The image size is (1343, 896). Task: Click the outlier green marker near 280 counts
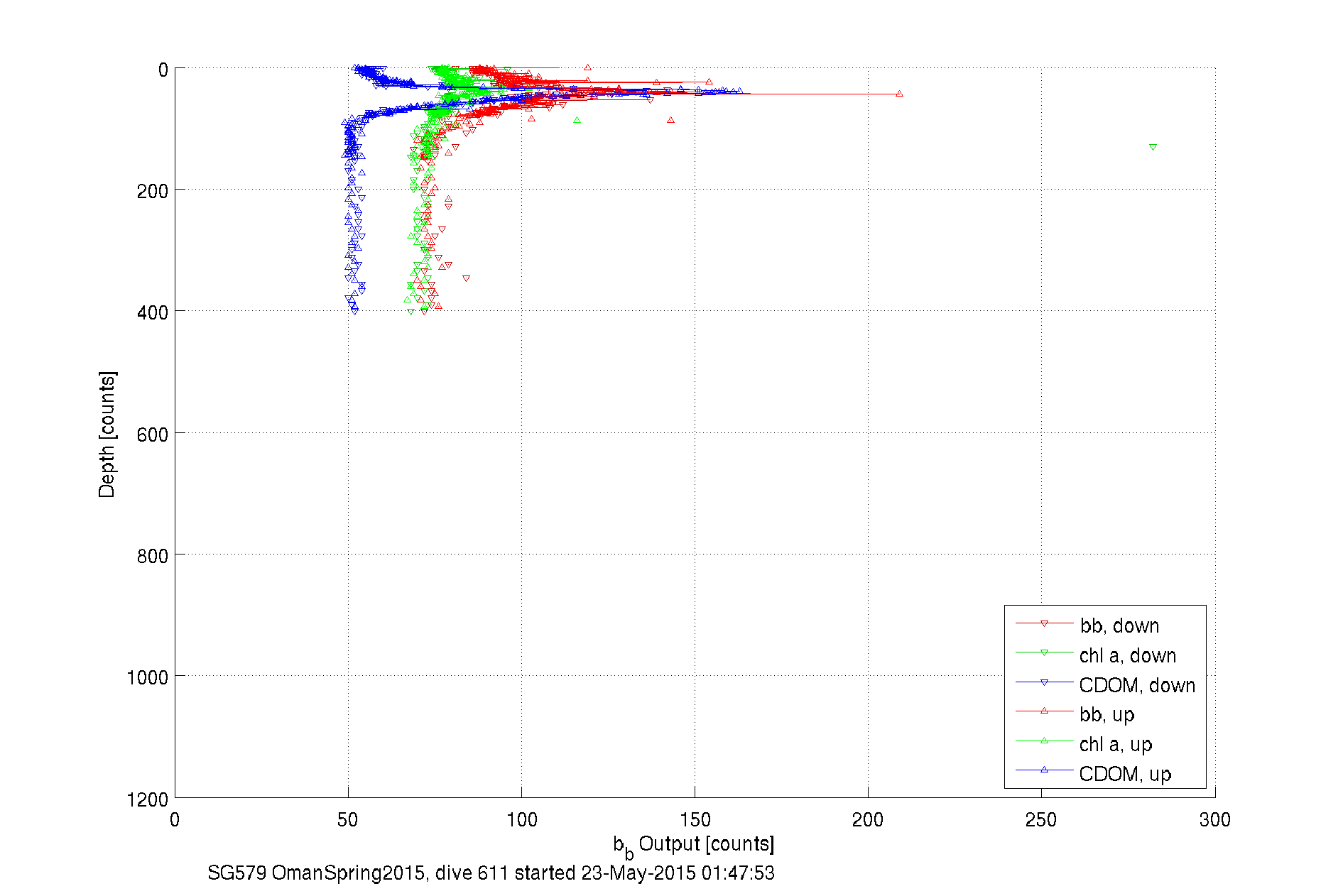pos(1153,148)
